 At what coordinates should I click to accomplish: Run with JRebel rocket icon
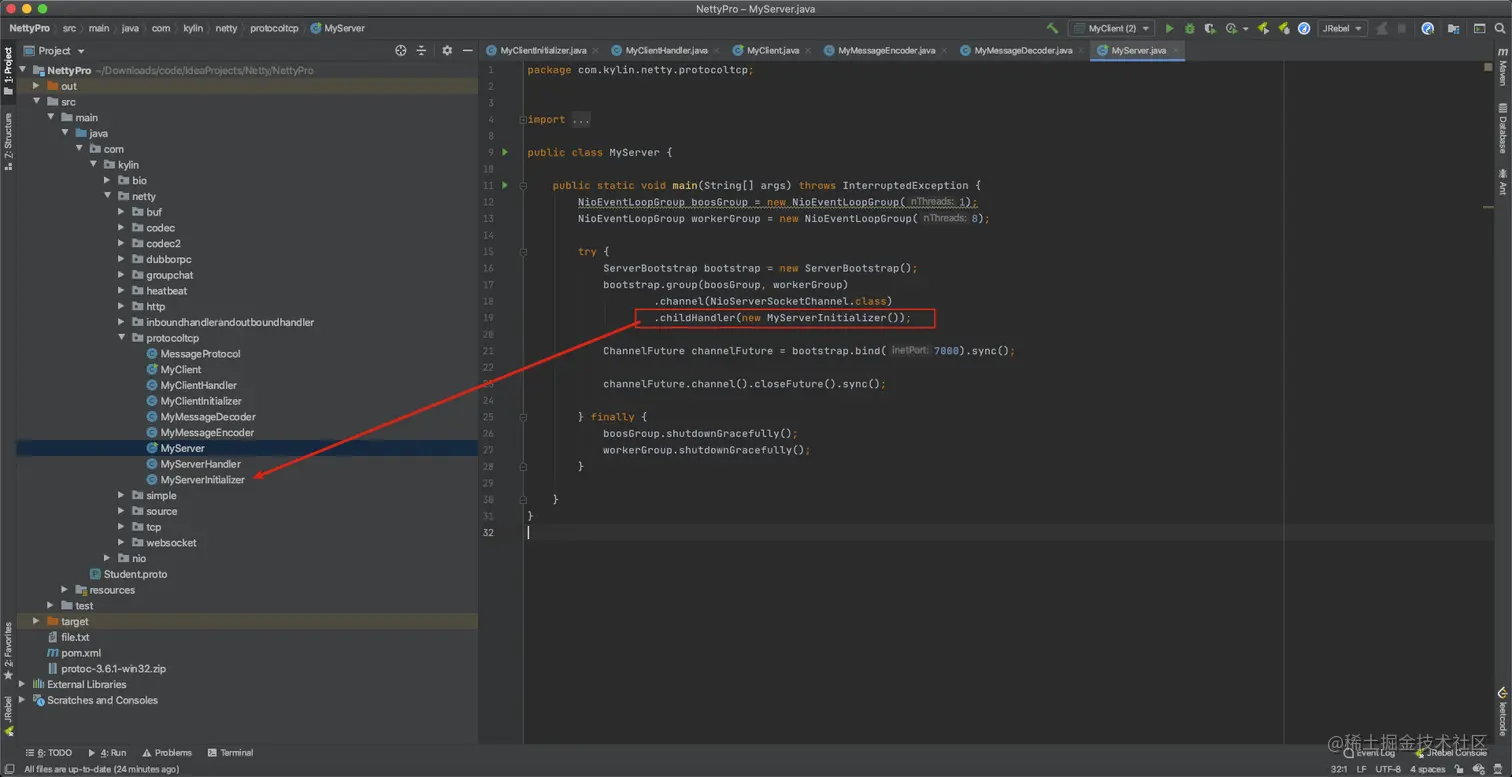pyautogui.click(x=1263, y=28)
